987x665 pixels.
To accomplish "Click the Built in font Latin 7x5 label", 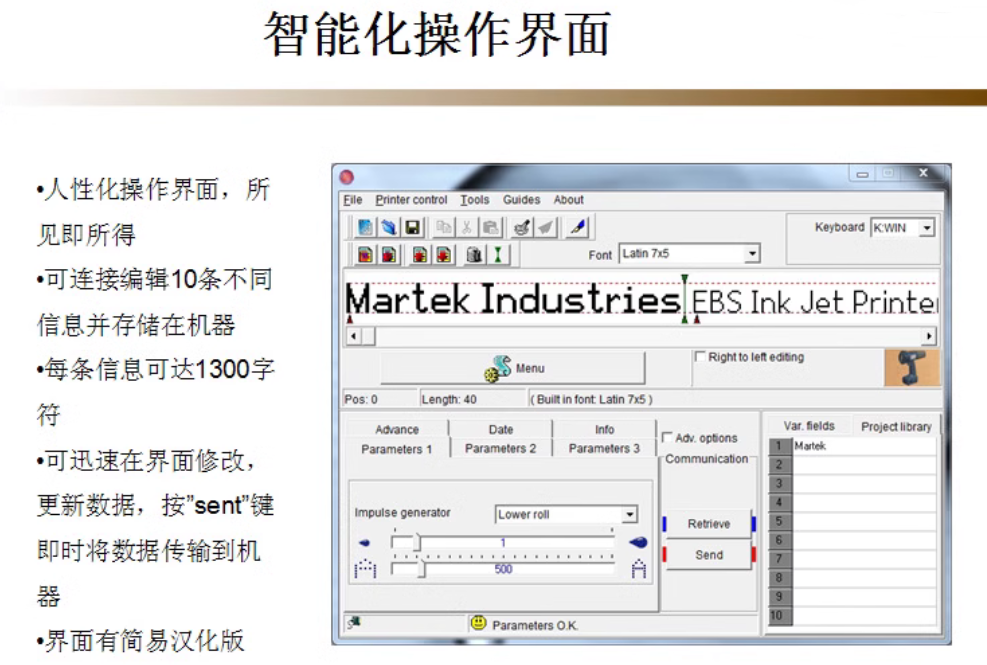I will [x=591, y=399].
